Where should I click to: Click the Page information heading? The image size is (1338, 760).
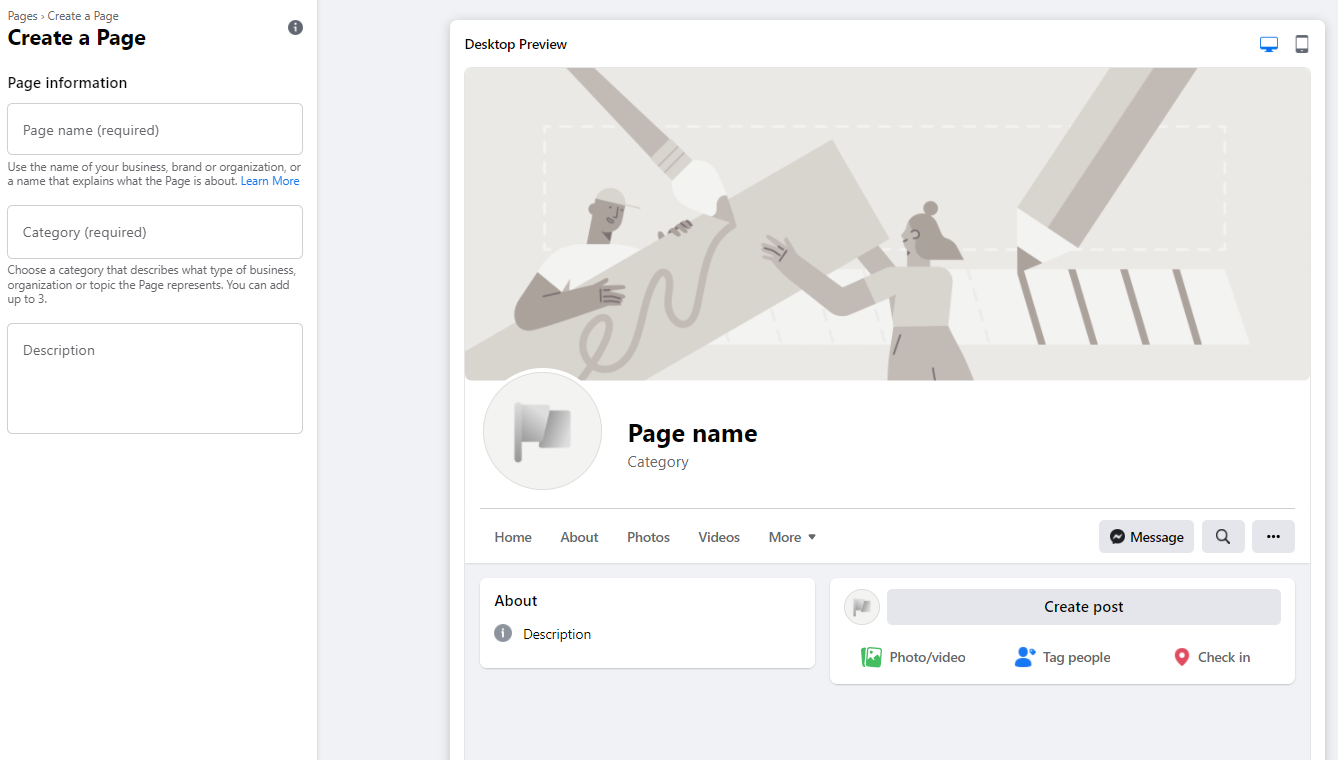pyautogui.click(x=67, y=83)
